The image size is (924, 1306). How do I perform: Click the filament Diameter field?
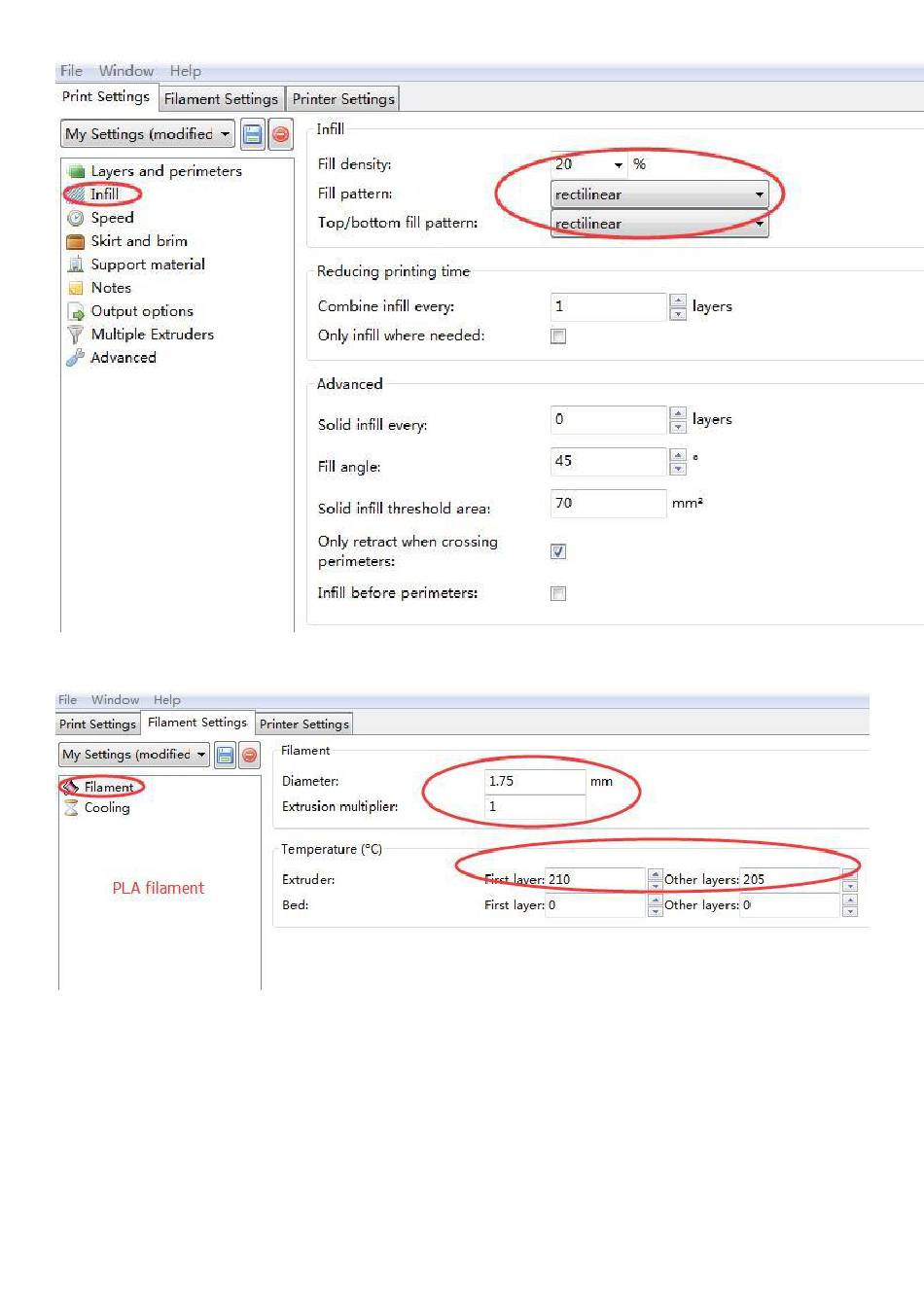pyautogui.click(x=535, y=782)
